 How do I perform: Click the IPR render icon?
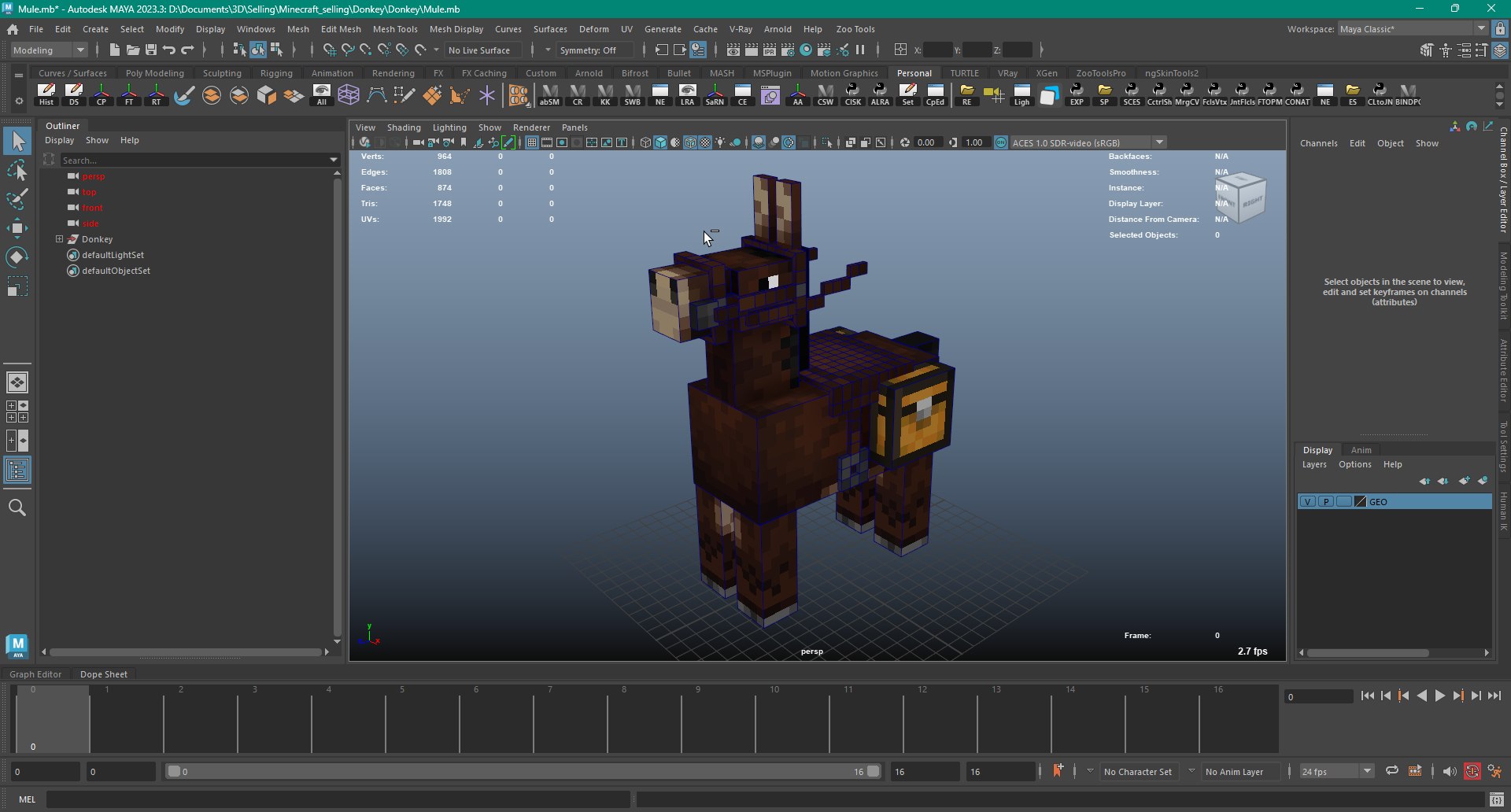coord(769,50)
